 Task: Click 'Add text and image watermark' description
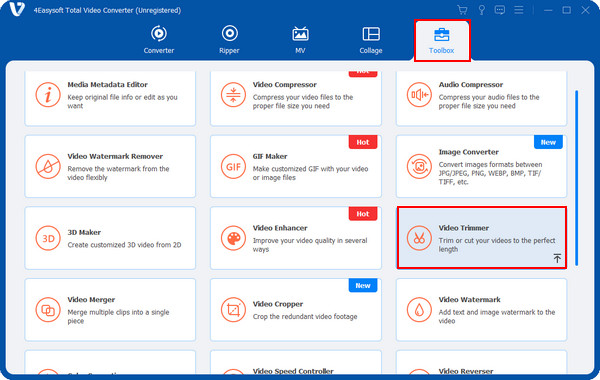click(497, 316)
